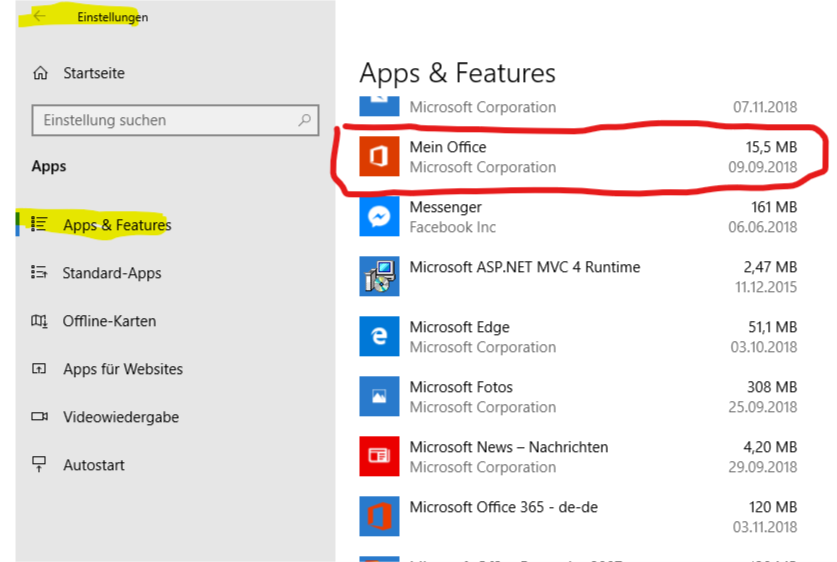This screenshot has width=837, height=562.
Task: Open the Autostart section
Action: click(94, 465)
